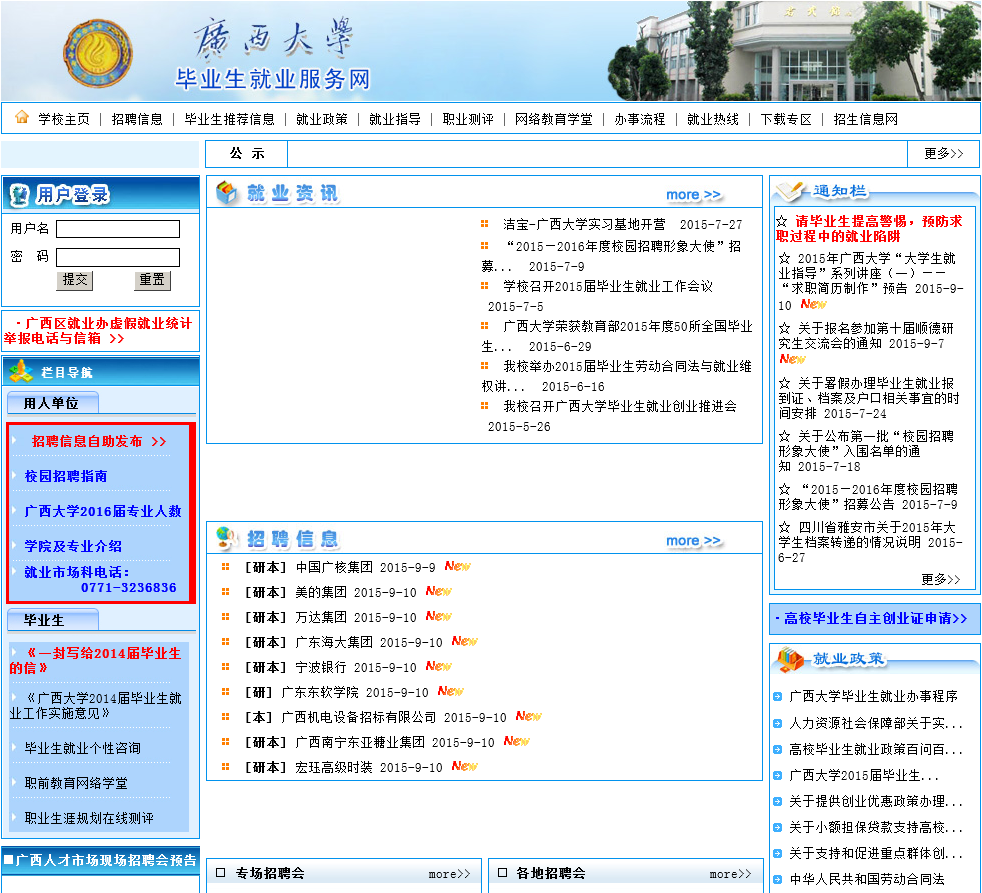Screen dimensions: 982x893
Task: Open more >> for 就业资讯
Action: [693, 195]
